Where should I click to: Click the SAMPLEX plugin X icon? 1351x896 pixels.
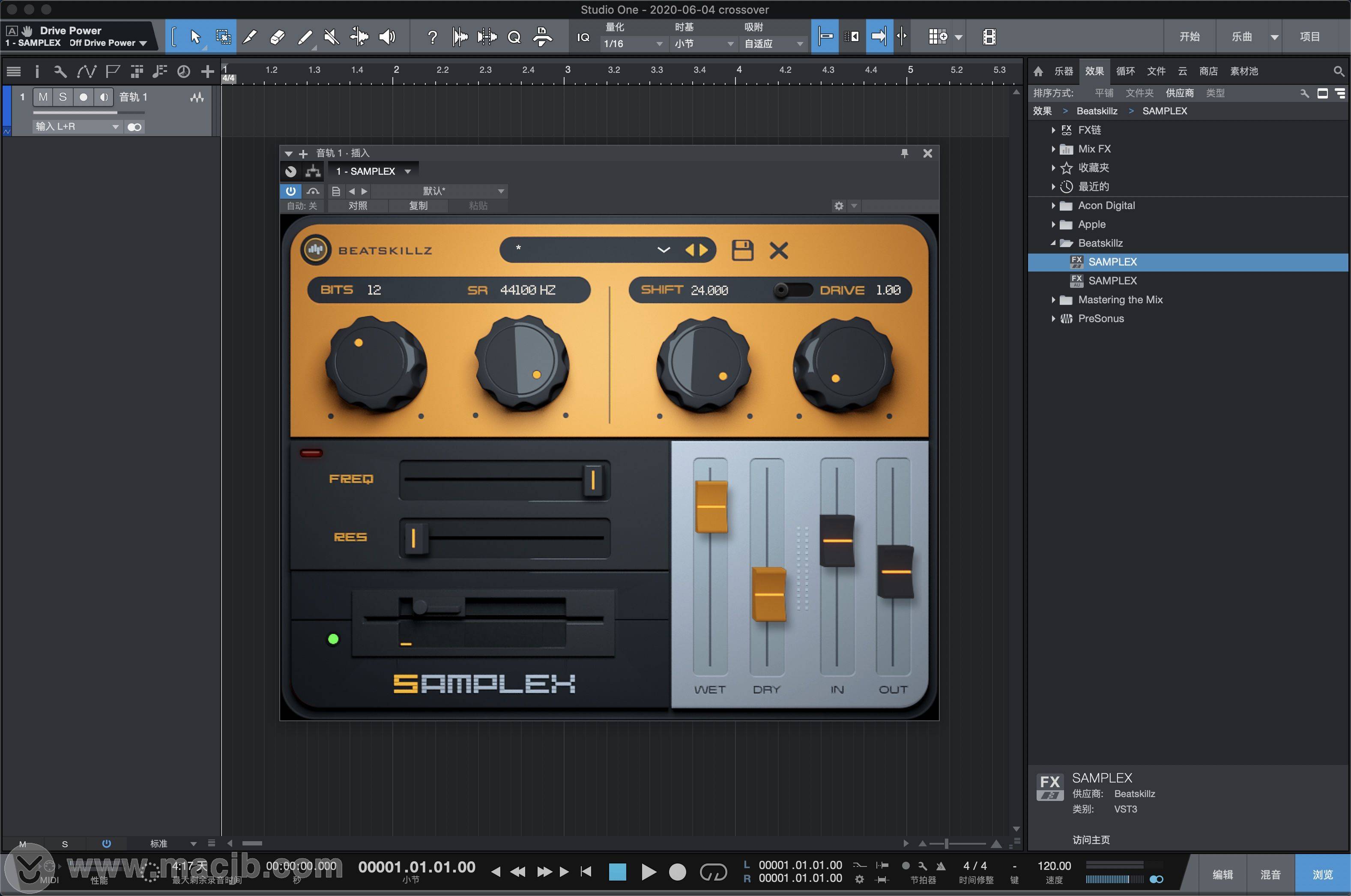pyautogui.click(x=778, y=250)
